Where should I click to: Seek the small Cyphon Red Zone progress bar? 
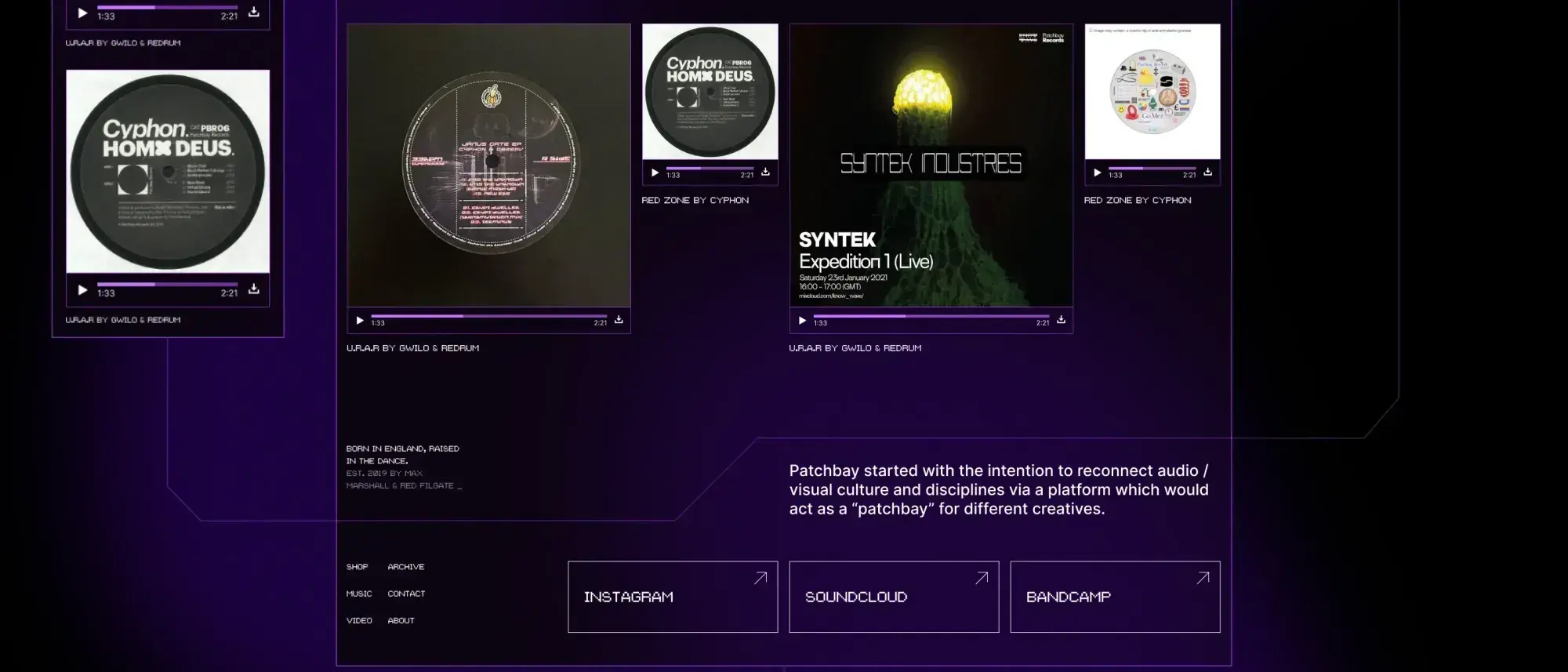[710, 168]
